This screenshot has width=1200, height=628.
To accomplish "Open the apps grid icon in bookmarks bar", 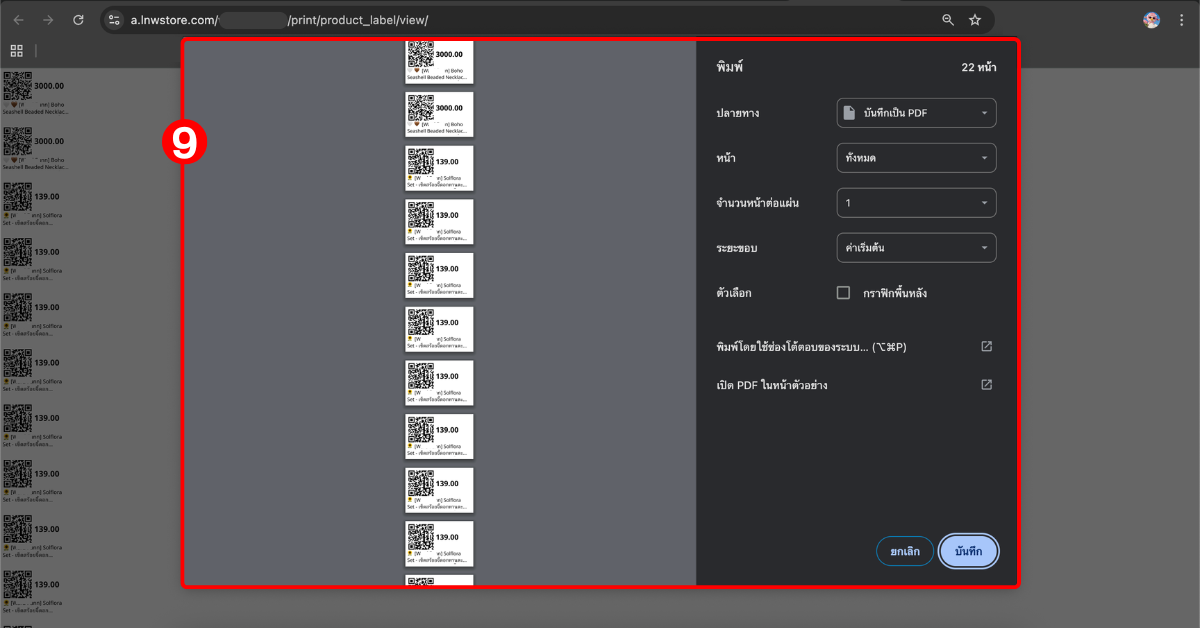I will point(17,51).
